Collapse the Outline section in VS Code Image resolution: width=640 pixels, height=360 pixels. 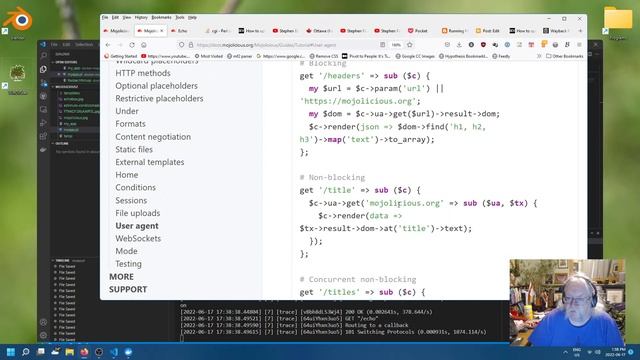pyautogui.click(x=61, y=144)
